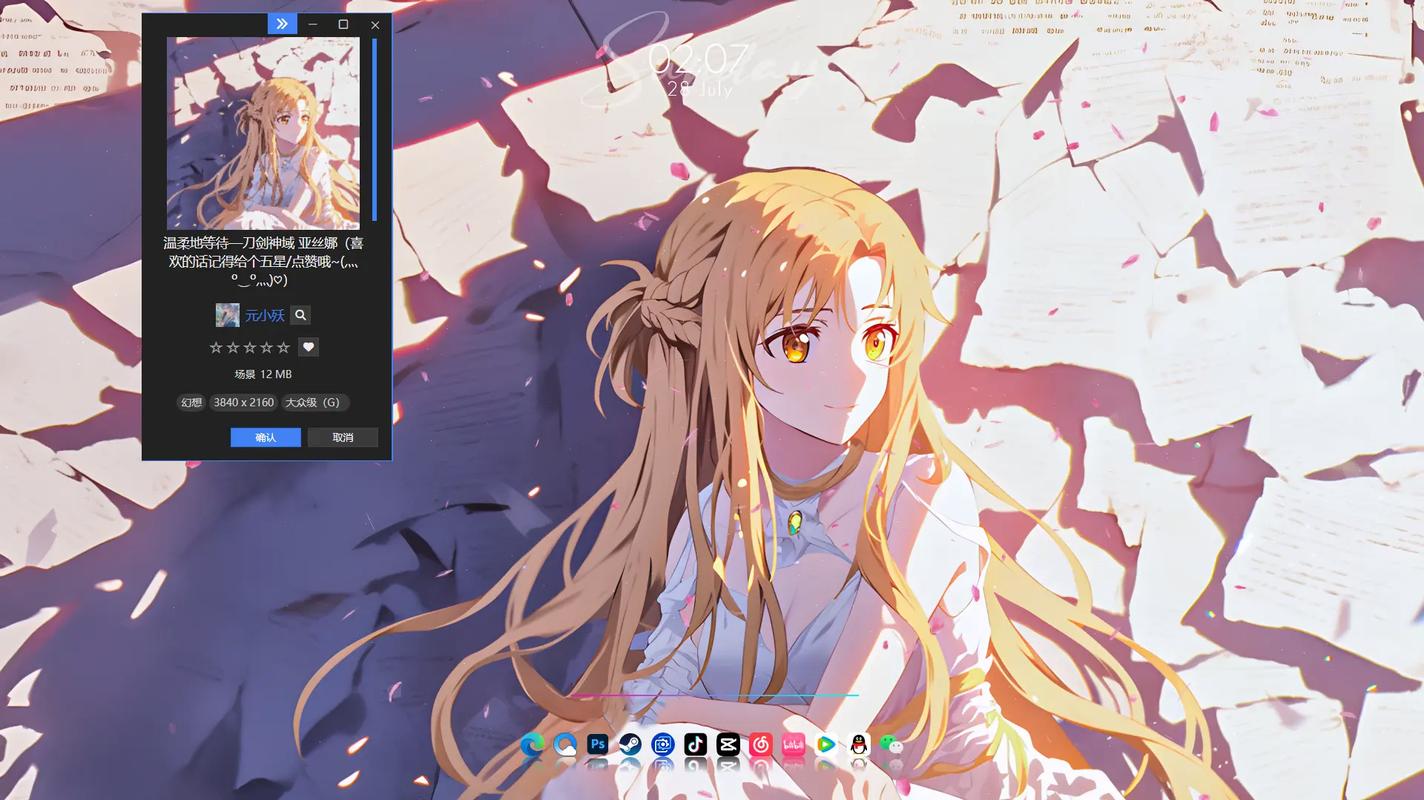Confirm wallpaper selection with 确认 button
Screen dimensions: 1424x800
point(265,437)
